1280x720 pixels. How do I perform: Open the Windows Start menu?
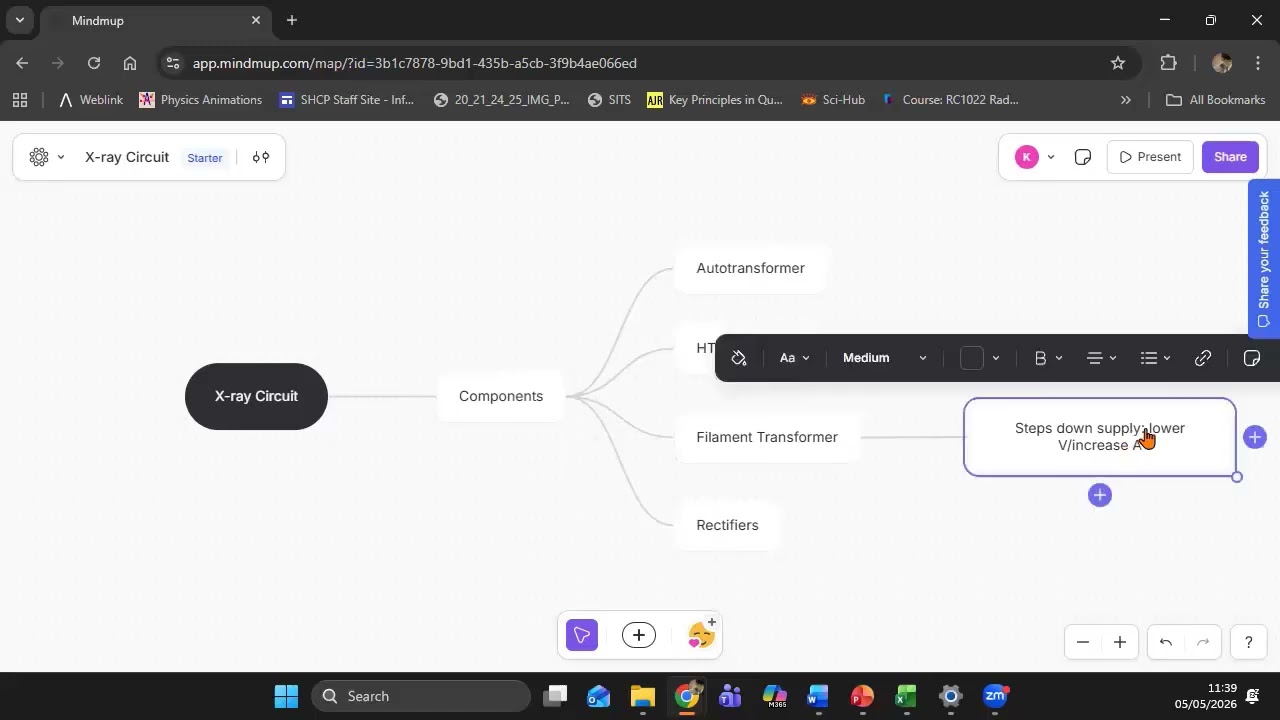click(286, 696)
